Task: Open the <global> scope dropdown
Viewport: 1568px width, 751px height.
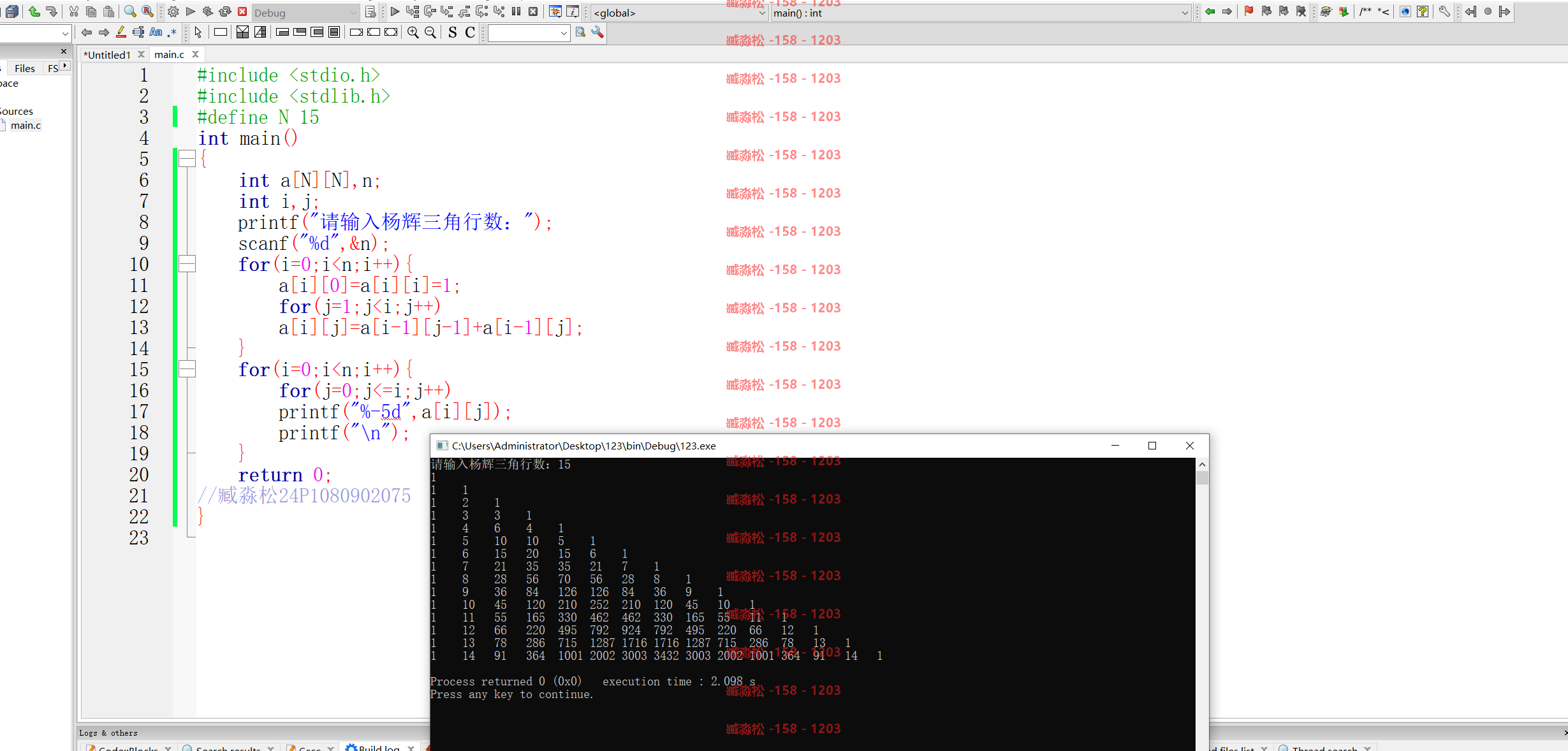Action: click(x=761, y=13)
